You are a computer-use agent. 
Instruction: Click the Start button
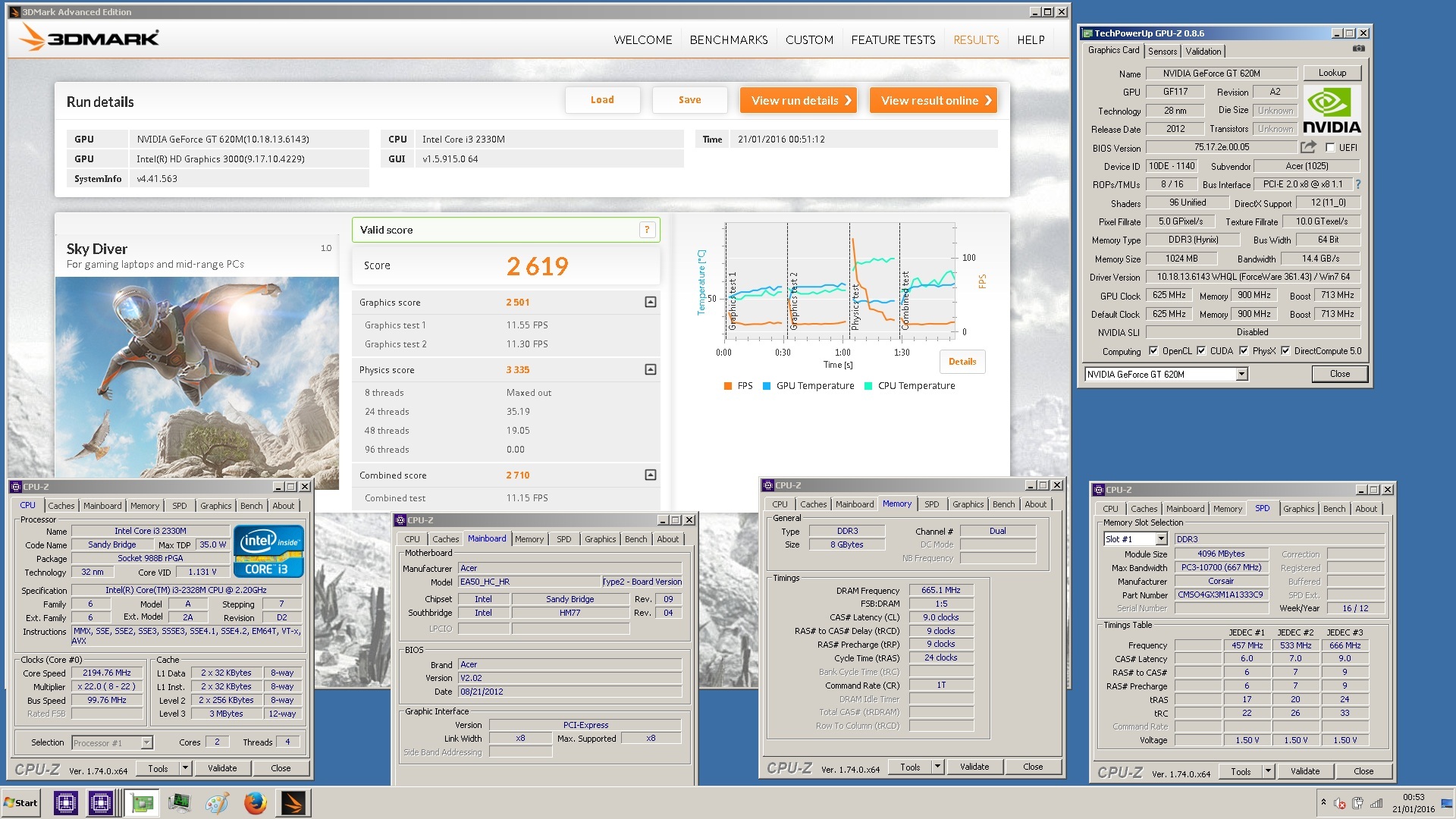coord(20,803)
